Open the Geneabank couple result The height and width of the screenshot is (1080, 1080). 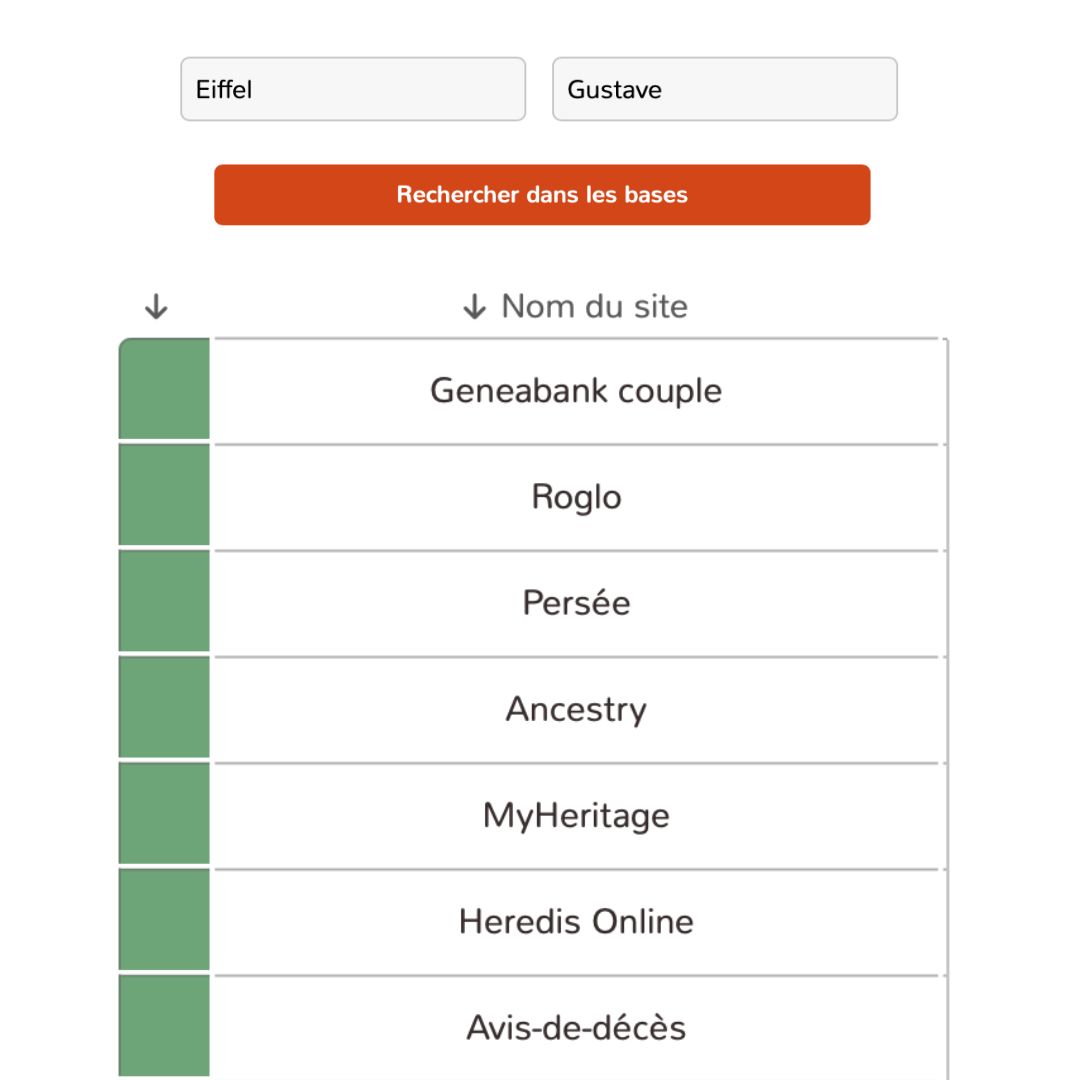click(576, 391)
